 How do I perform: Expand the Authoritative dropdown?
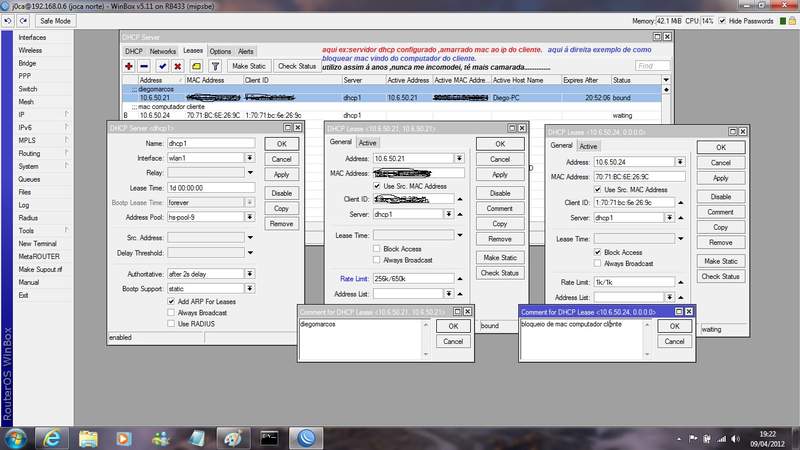point(249,274)
